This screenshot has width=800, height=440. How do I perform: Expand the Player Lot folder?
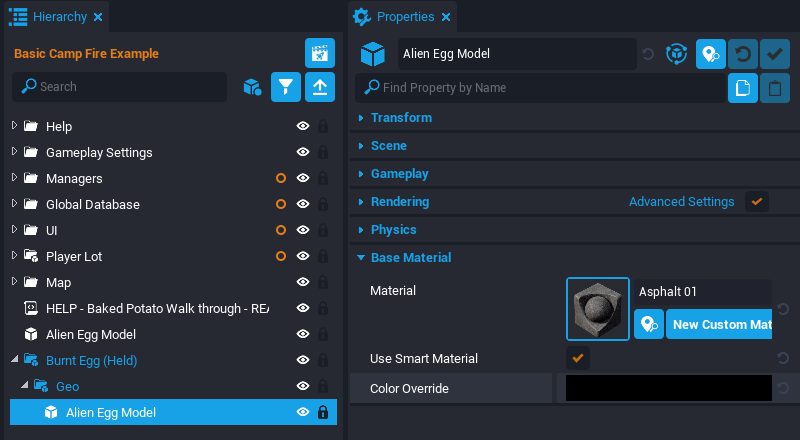pyautogui.click(x=14, y=256)
